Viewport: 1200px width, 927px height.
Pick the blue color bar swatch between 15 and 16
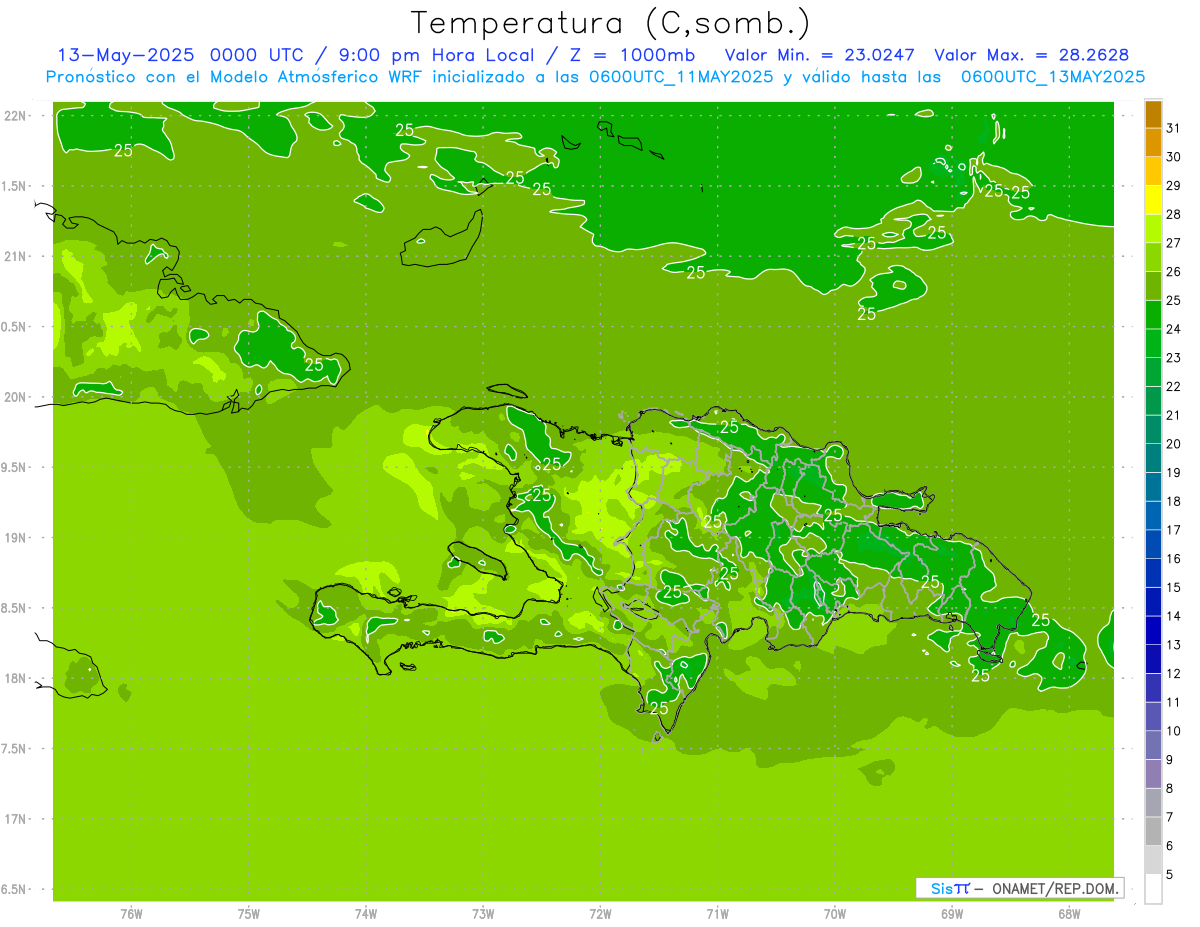[1153, 574]
